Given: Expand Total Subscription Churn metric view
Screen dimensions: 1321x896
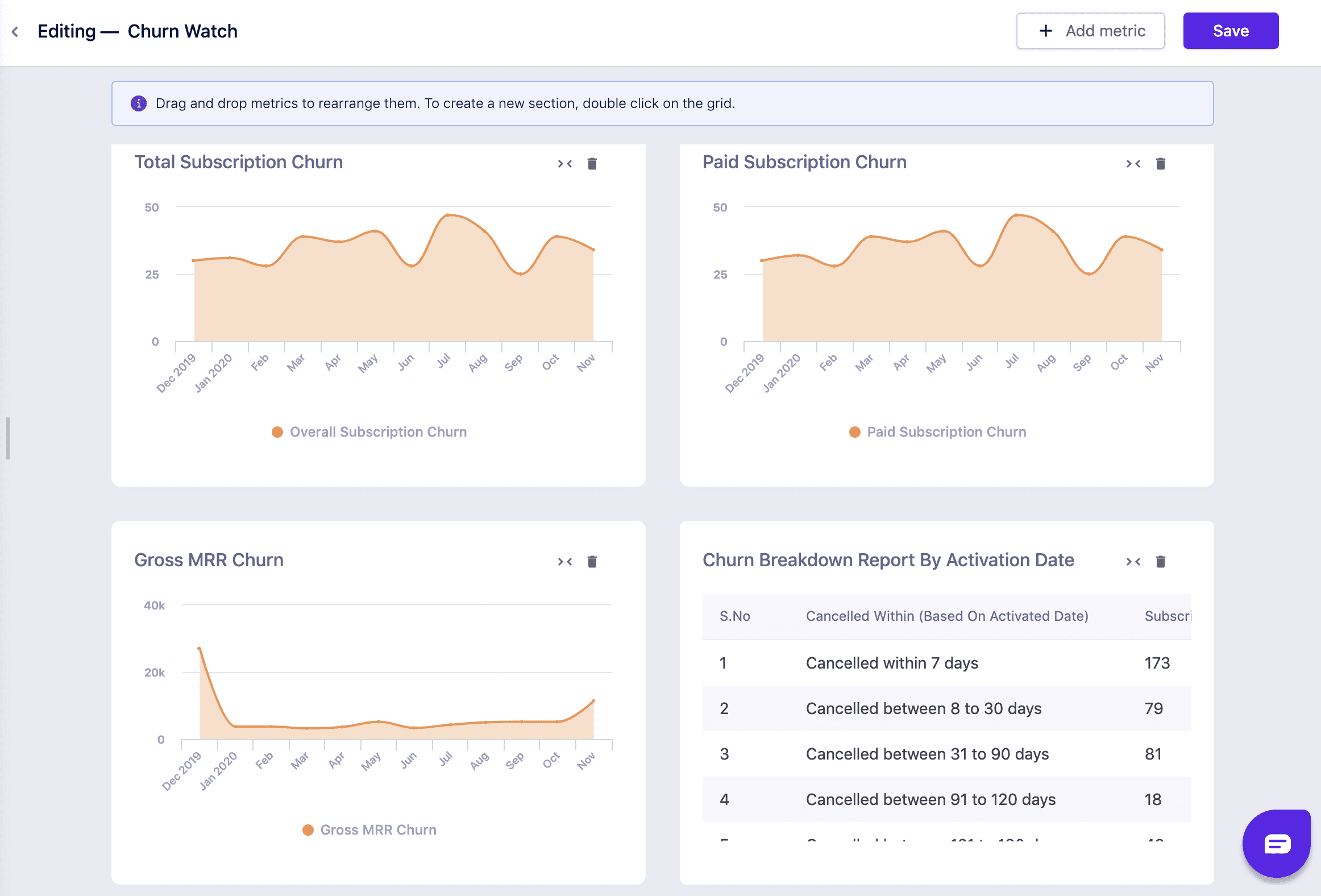Looking at the screenshot, I should coord(565,162).
